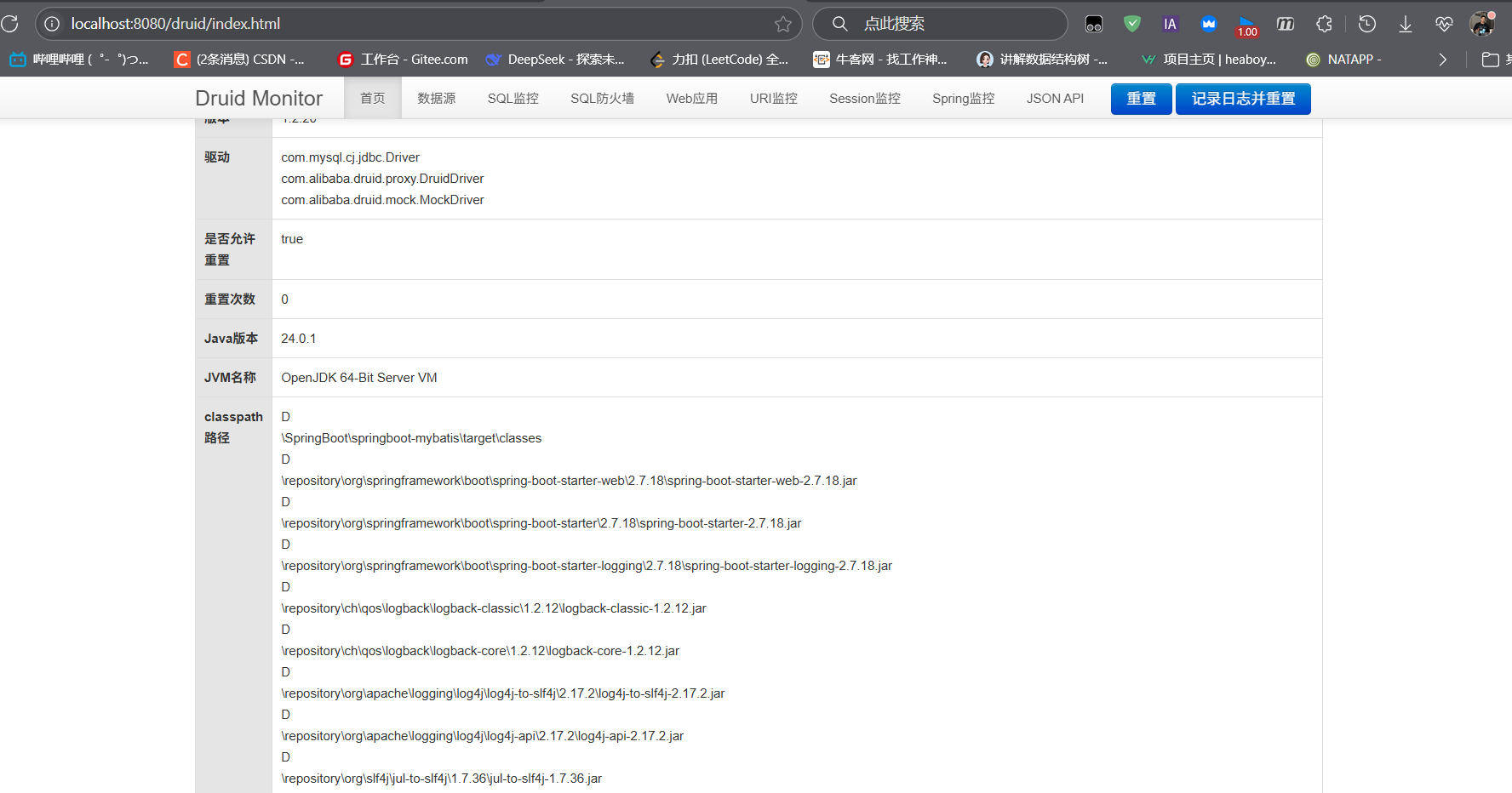Open the browsing history clock icon
The height and width of the screenshot is (793, 1512).
1367,24
